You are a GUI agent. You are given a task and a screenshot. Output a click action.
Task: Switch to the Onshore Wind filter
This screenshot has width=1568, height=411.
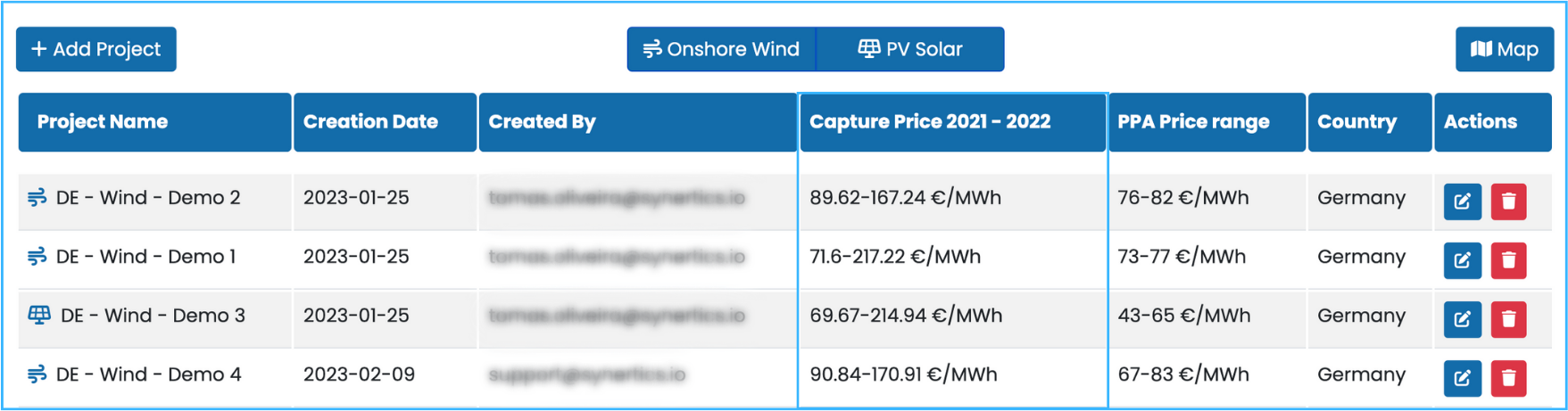[x=721, y=49]
